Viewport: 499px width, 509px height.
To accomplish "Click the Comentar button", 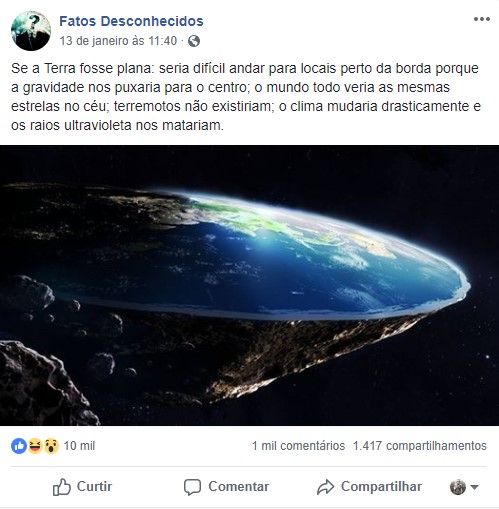I will click(226, 487).
